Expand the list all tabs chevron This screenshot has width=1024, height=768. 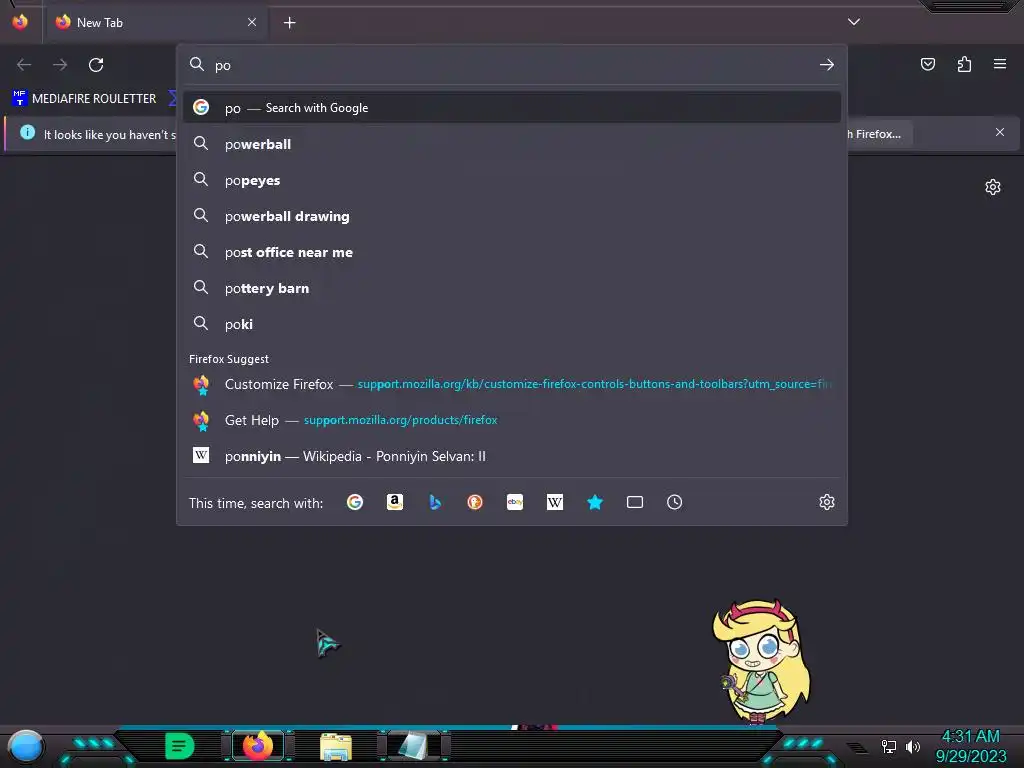coord(854,22)
